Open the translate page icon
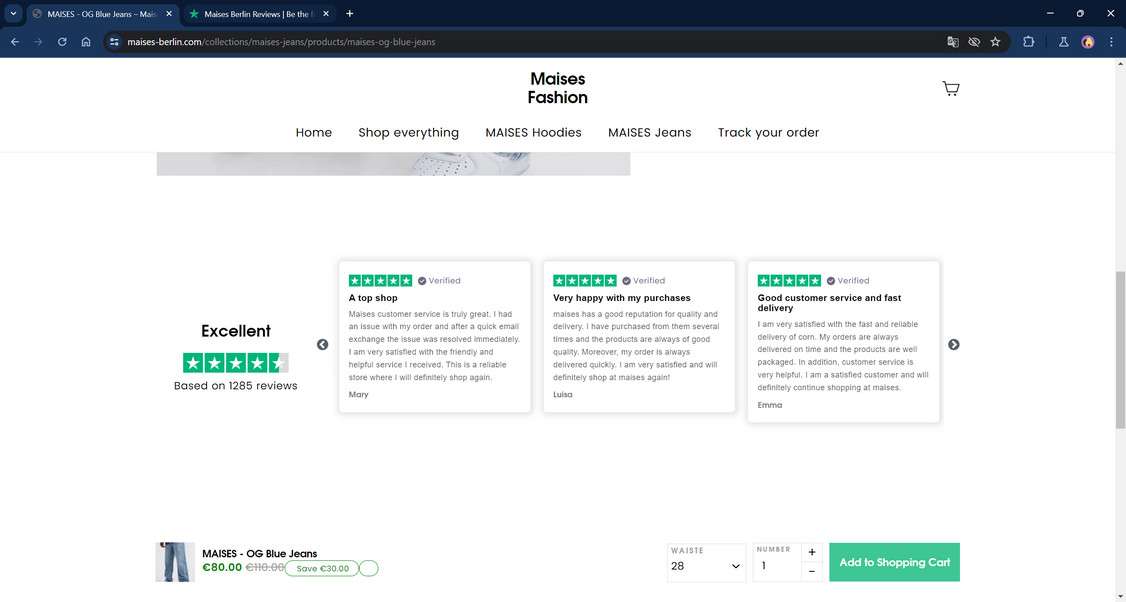Viewport: 1126px width, 602px height. click(x=953, y=42)
